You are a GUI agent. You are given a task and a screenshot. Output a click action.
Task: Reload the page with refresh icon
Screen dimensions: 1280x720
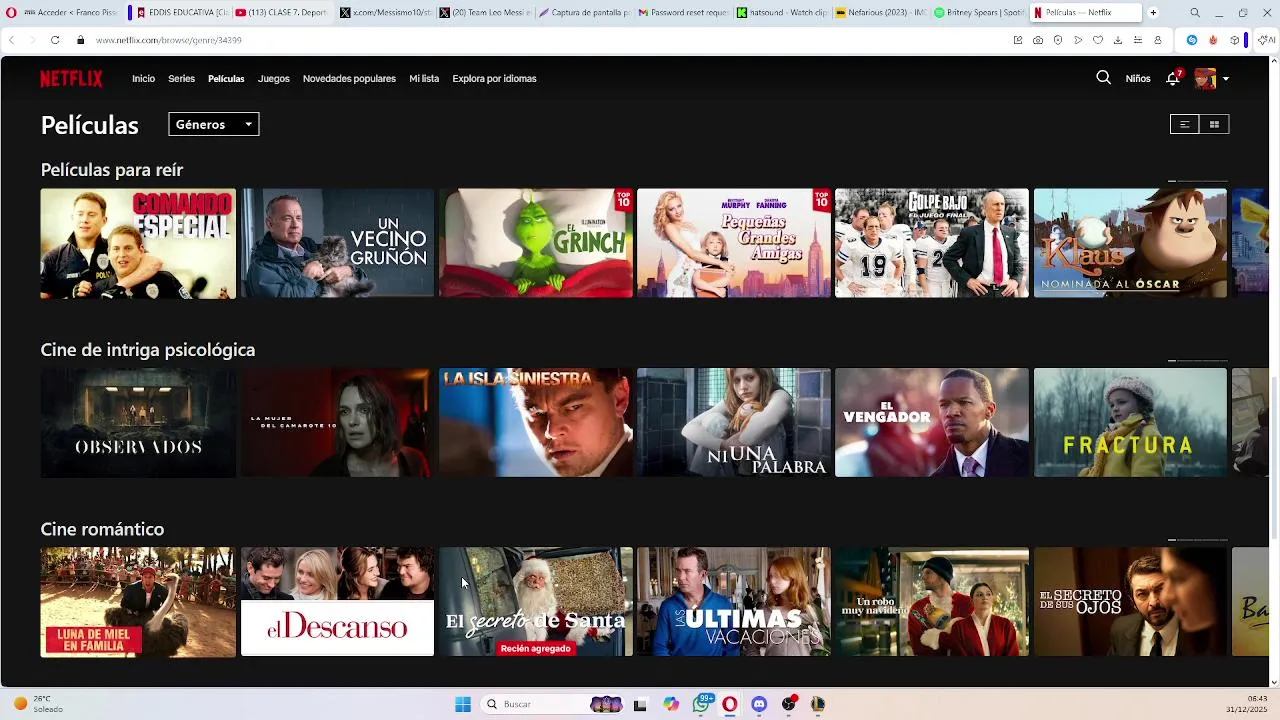(x=54, y=40)
